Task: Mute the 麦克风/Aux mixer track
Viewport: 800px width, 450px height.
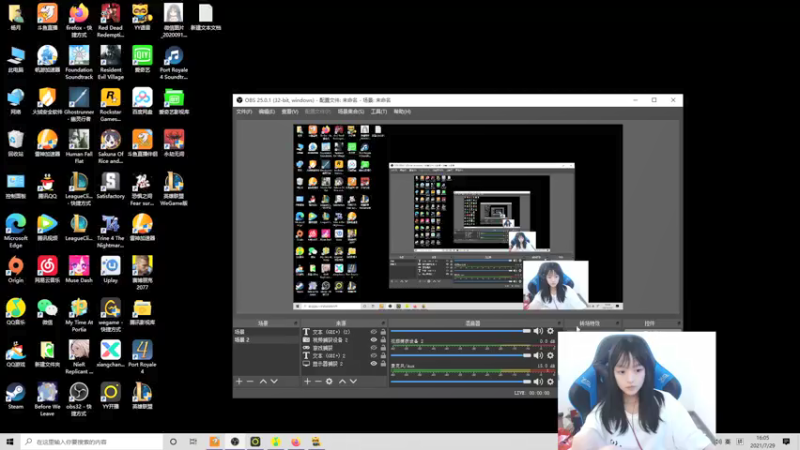Action: point(538,382)
